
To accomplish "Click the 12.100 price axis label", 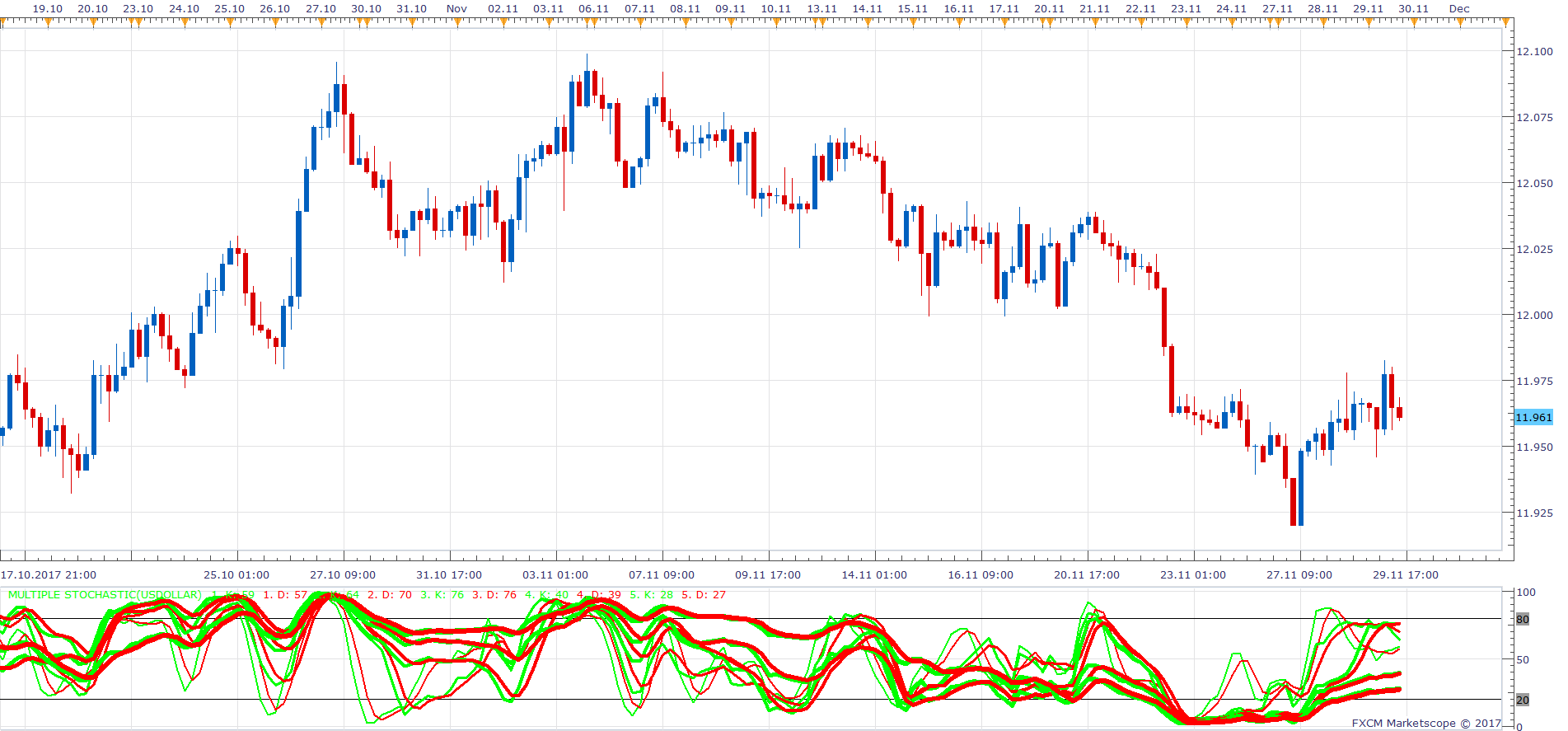I will coord(1534,51).
